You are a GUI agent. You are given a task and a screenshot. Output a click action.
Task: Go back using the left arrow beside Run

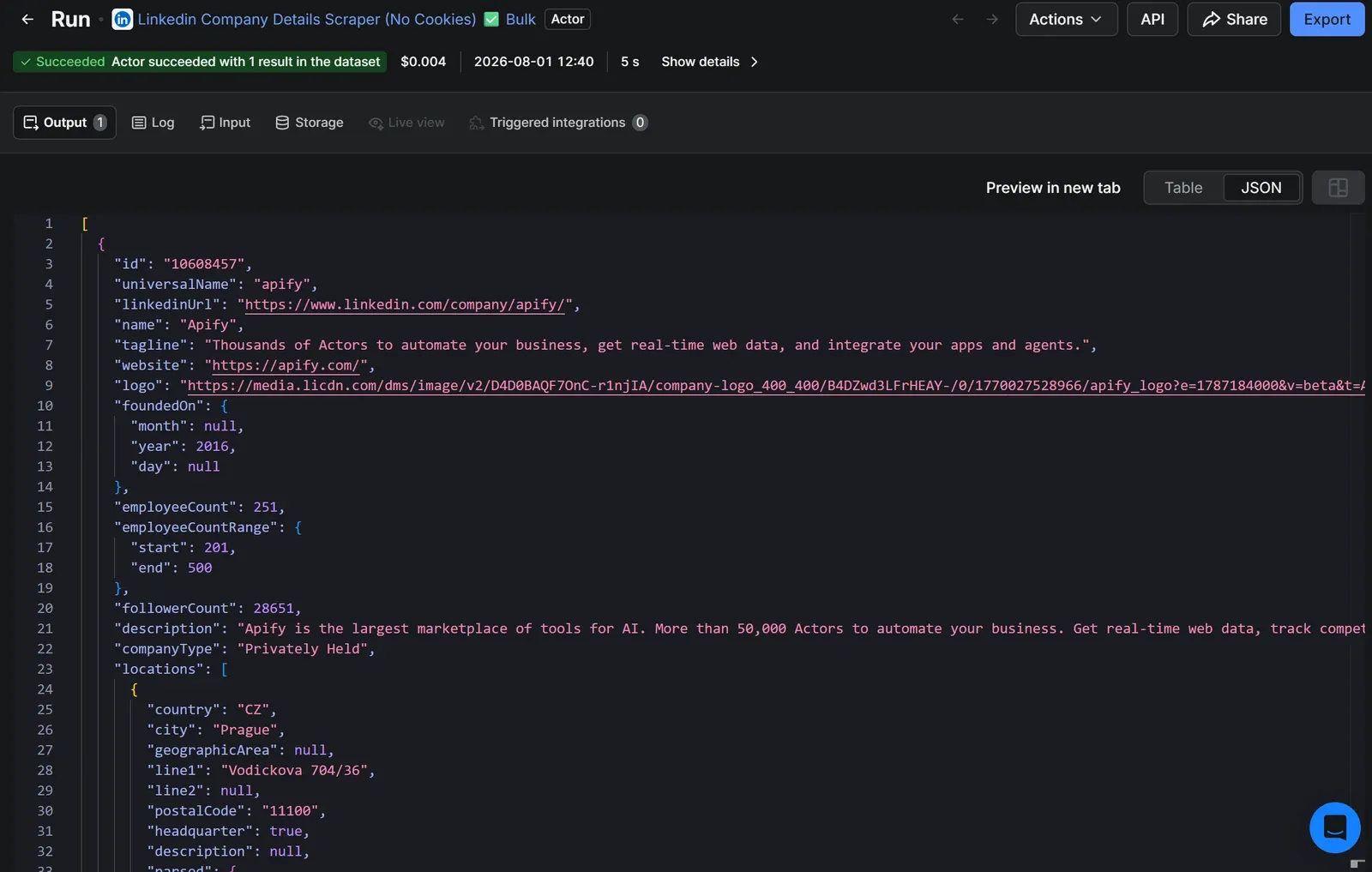27,19
